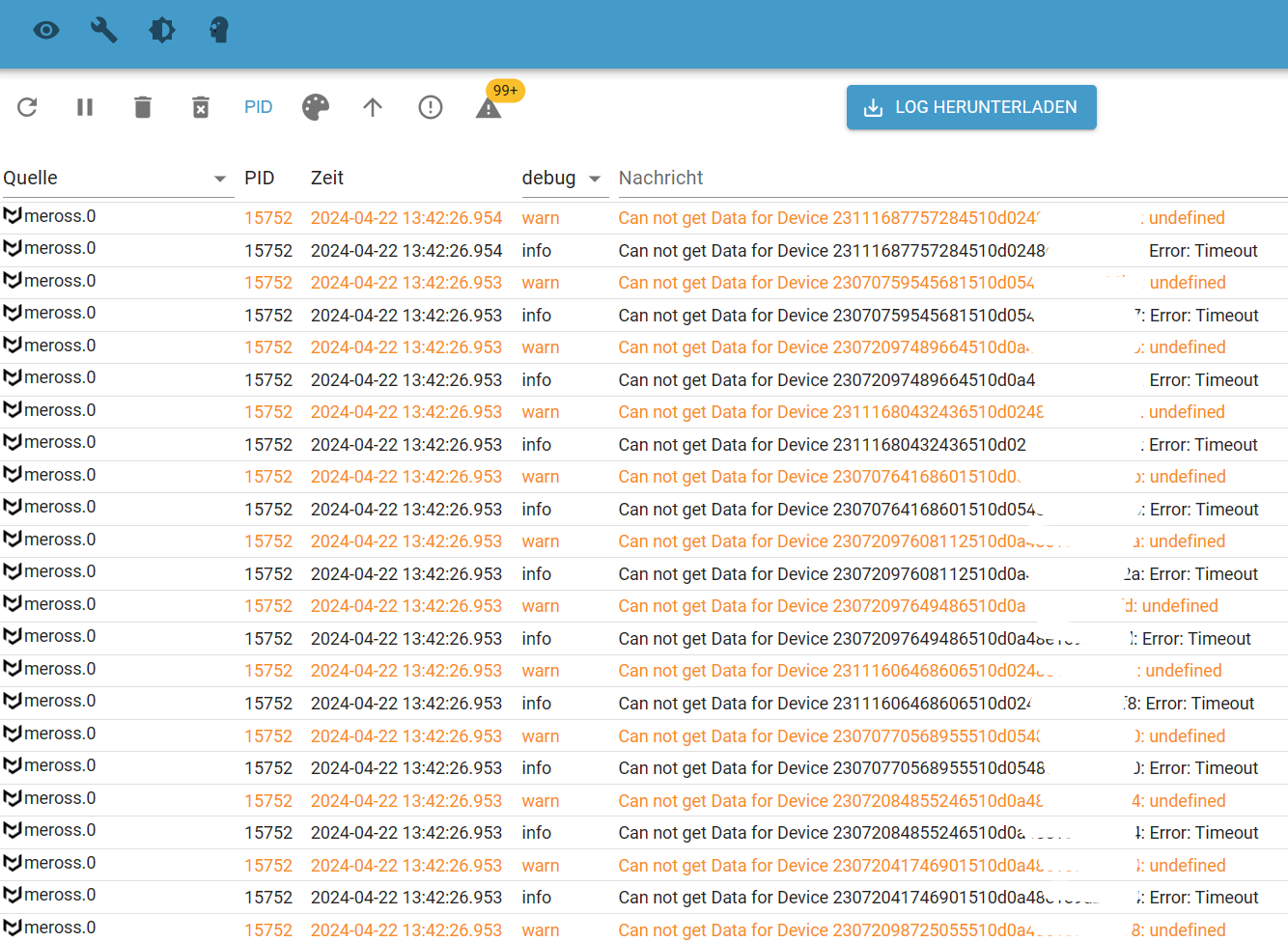Toggle the brightness theme icon in header

[x=162, y=31]
